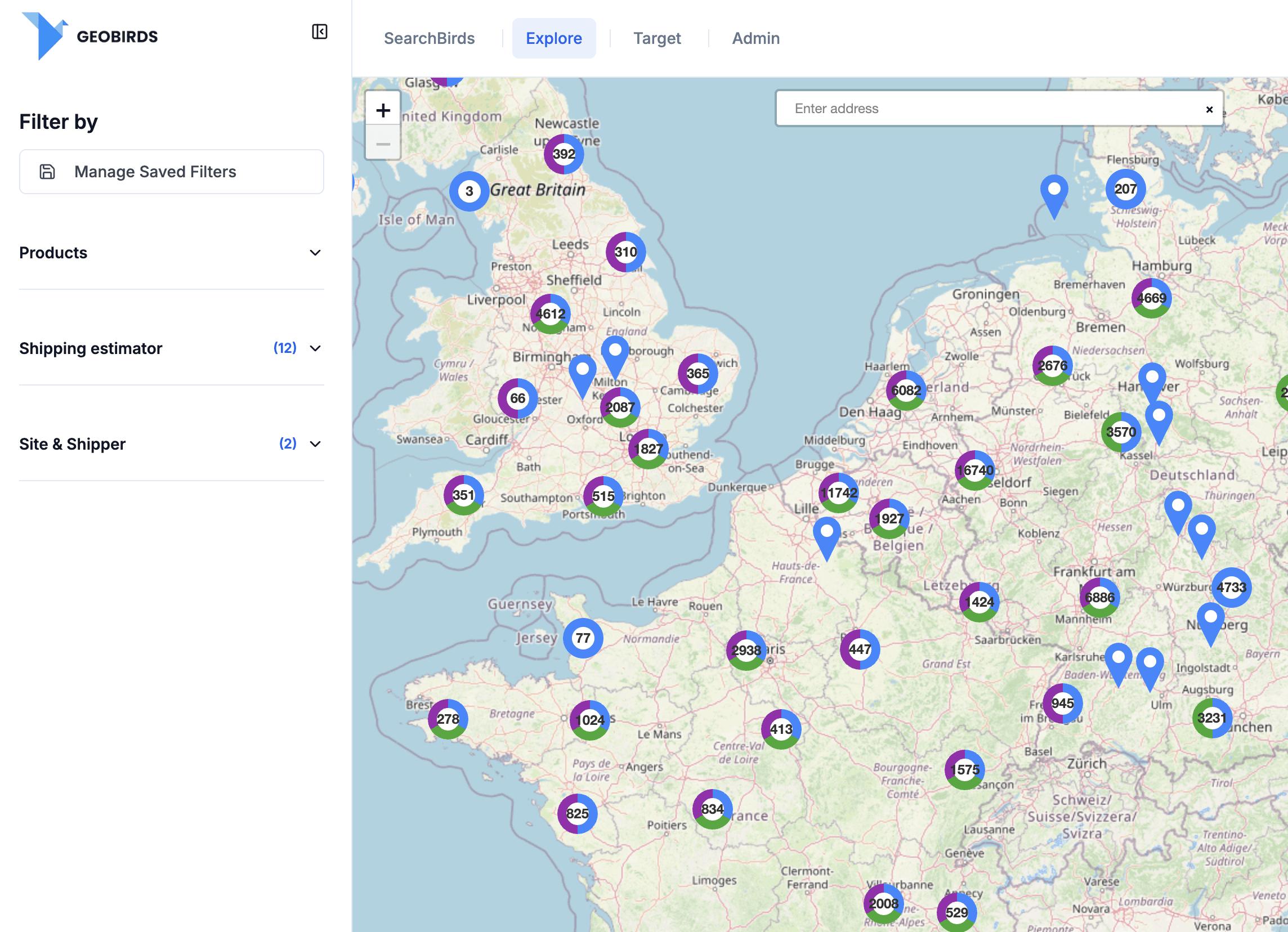The image size is (1288, 932).
Task: Click the (12) link beside Shipping estimator
Action: [x=284, y=348]
